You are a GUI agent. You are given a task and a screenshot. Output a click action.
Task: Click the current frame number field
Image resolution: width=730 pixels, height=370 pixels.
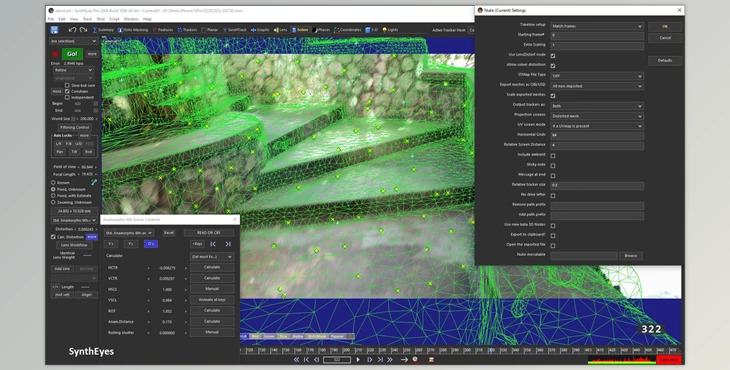tap(337, 360)
